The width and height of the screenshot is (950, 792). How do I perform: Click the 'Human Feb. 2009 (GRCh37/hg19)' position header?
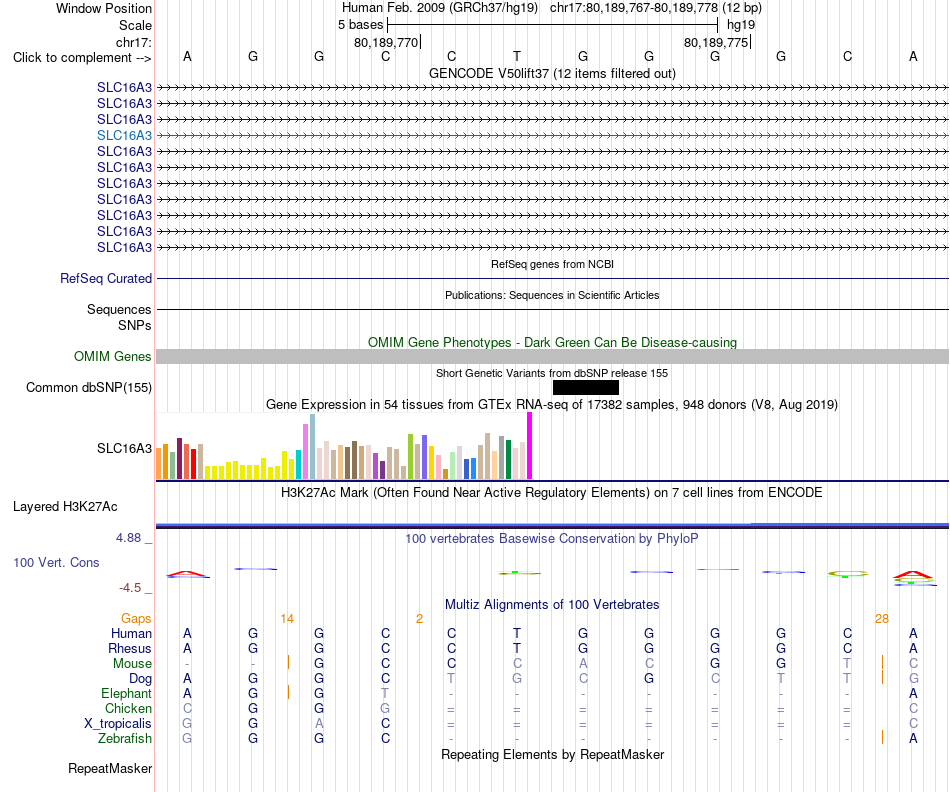(440, 8)
